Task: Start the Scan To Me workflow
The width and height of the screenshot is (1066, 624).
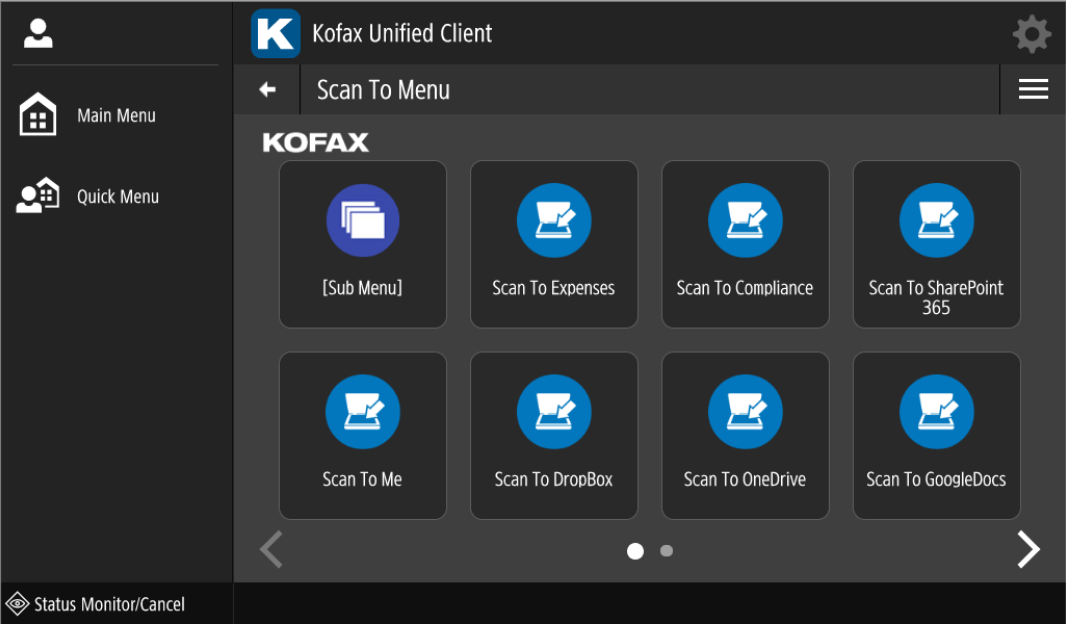Action: 362,413
